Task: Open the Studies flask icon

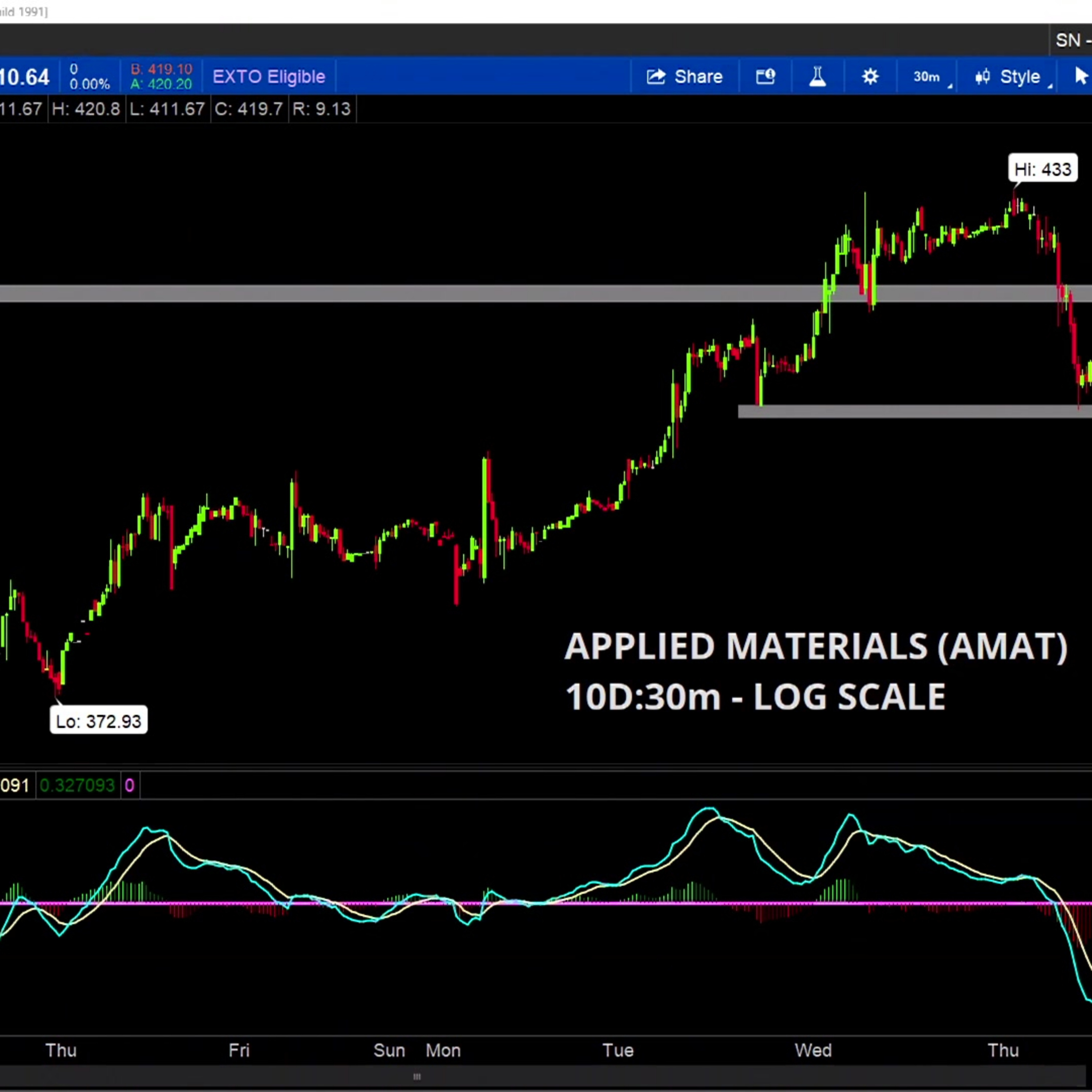Action: click(817, 76)
